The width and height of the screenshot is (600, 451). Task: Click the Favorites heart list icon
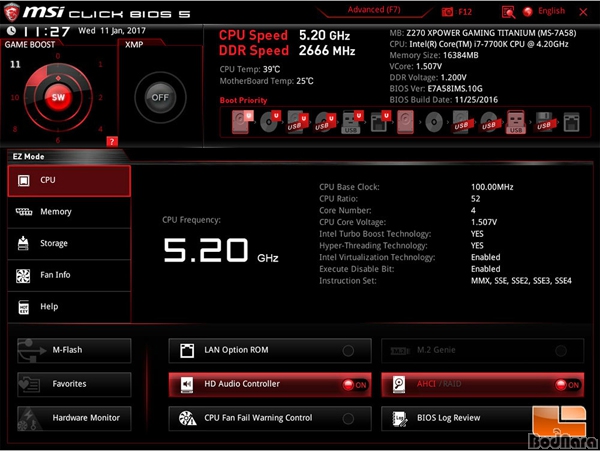(x=30, y=384)
